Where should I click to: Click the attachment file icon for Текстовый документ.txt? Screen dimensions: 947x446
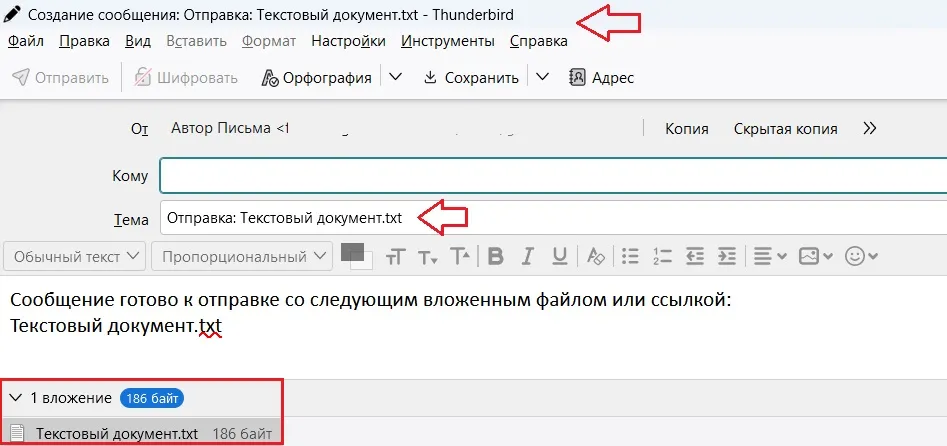(x=18, y=433)
